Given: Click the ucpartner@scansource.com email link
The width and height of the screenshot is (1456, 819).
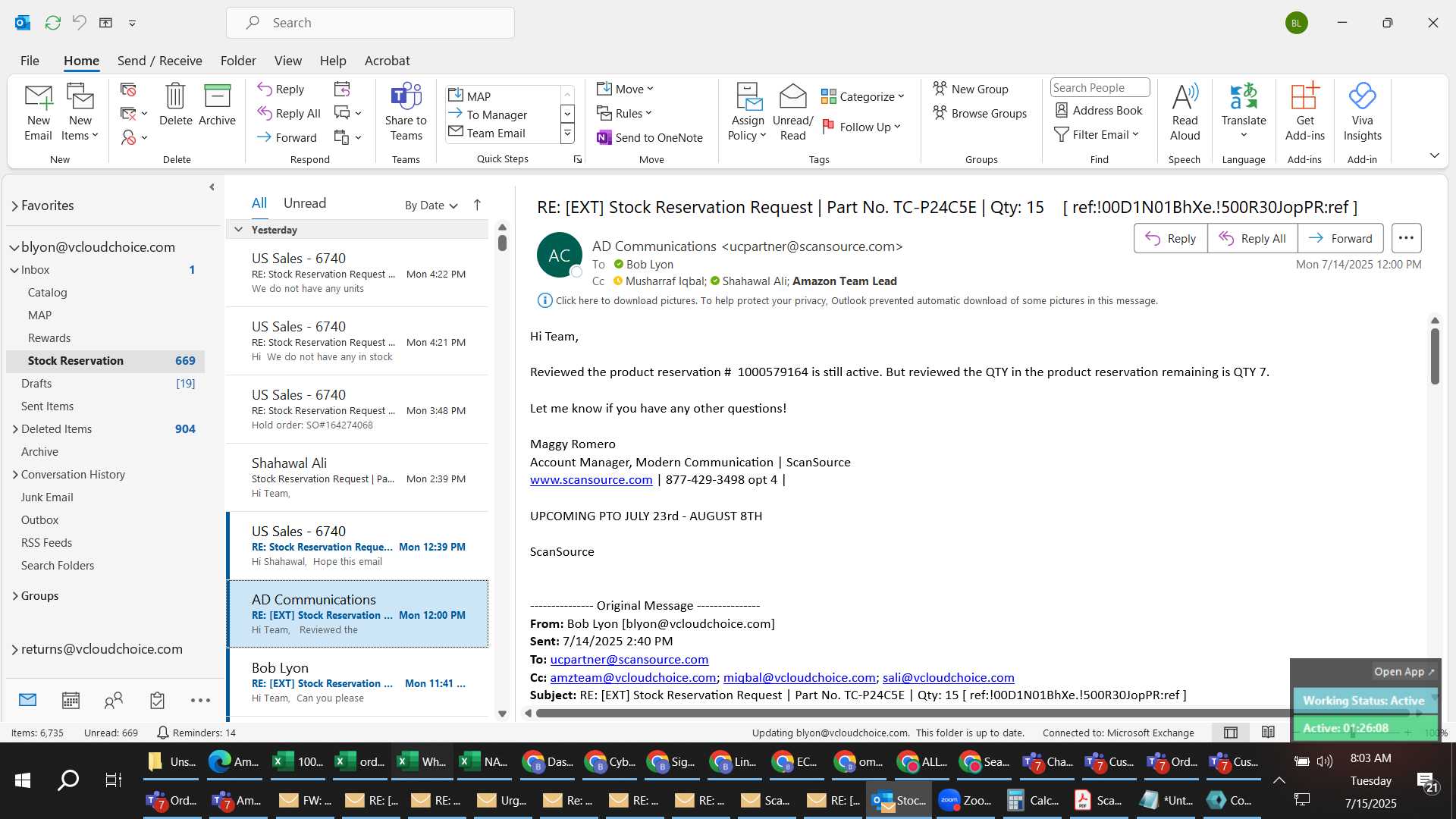Looking at the screenshot, I should pyautogui.click(x=629, y=660).
